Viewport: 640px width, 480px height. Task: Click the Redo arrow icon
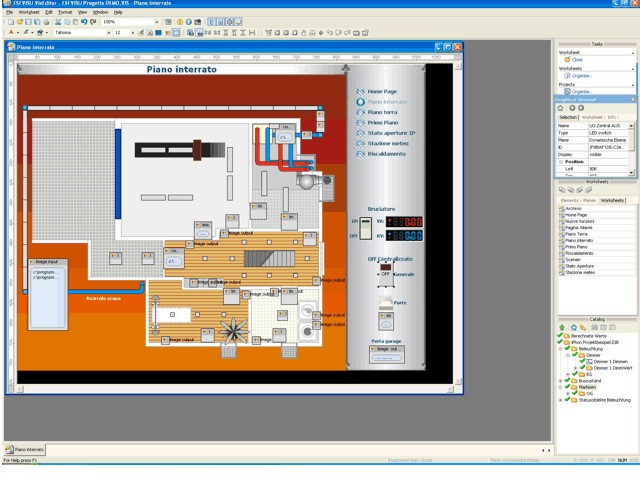click(x=93, y=22)
